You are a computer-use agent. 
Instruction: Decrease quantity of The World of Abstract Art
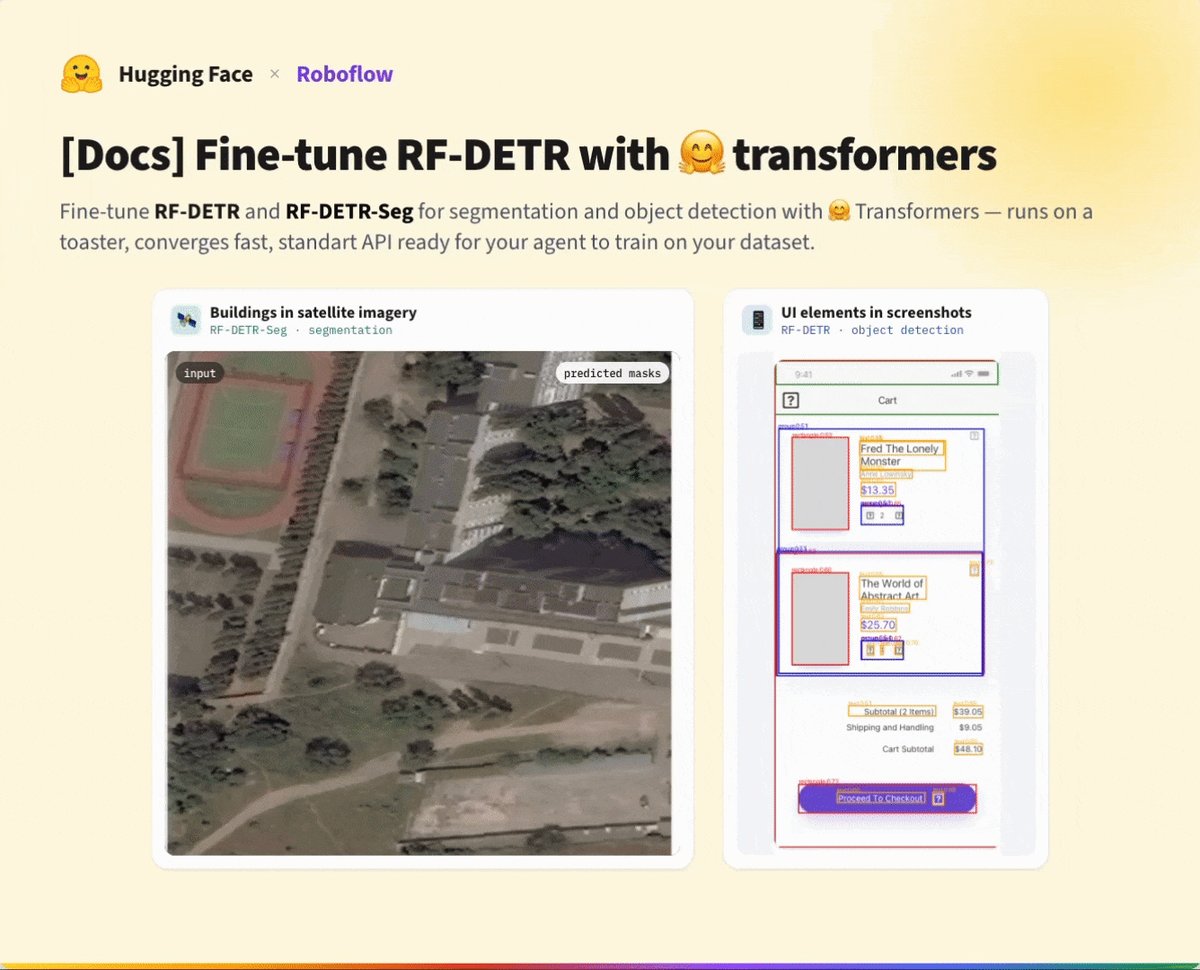870,650
